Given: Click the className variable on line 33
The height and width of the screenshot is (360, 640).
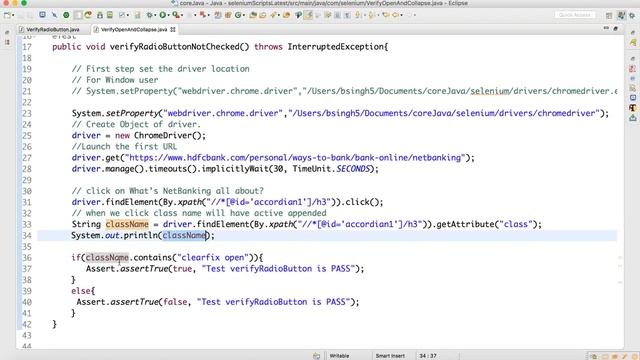Looking at the screenshot, I should [127, 224].
